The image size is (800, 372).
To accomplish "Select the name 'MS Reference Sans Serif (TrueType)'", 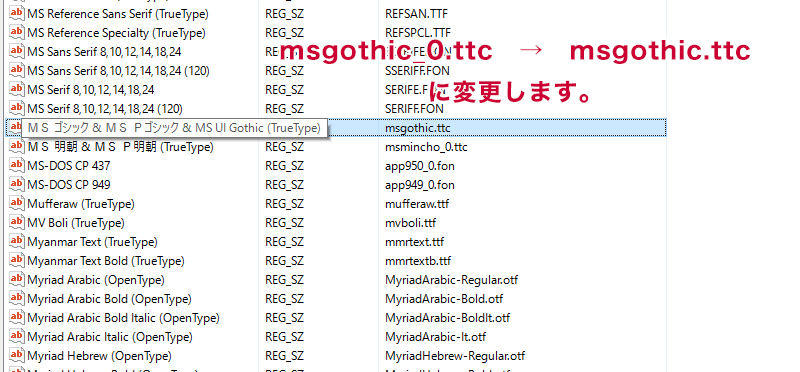I will (x=118, y=14).
